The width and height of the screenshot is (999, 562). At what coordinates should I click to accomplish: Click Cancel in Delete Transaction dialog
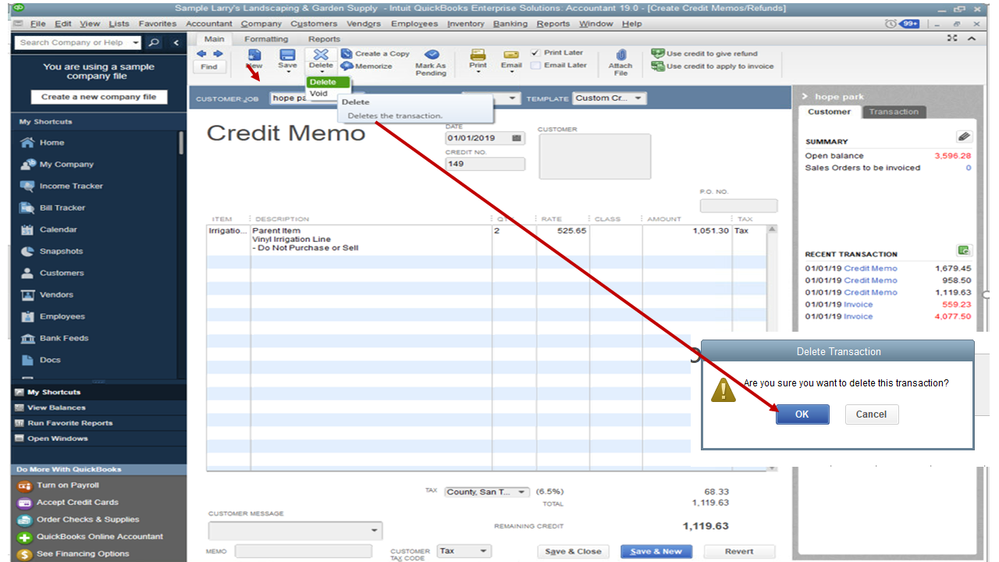click(871, 414)
